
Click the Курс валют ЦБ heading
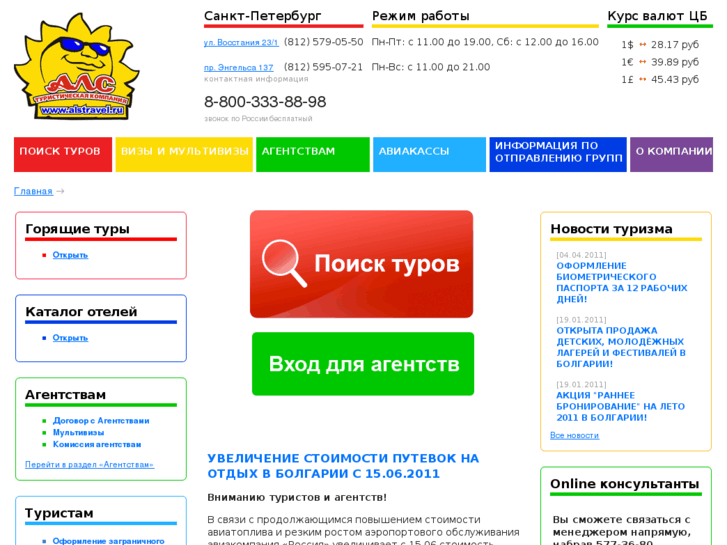(657, 16)
